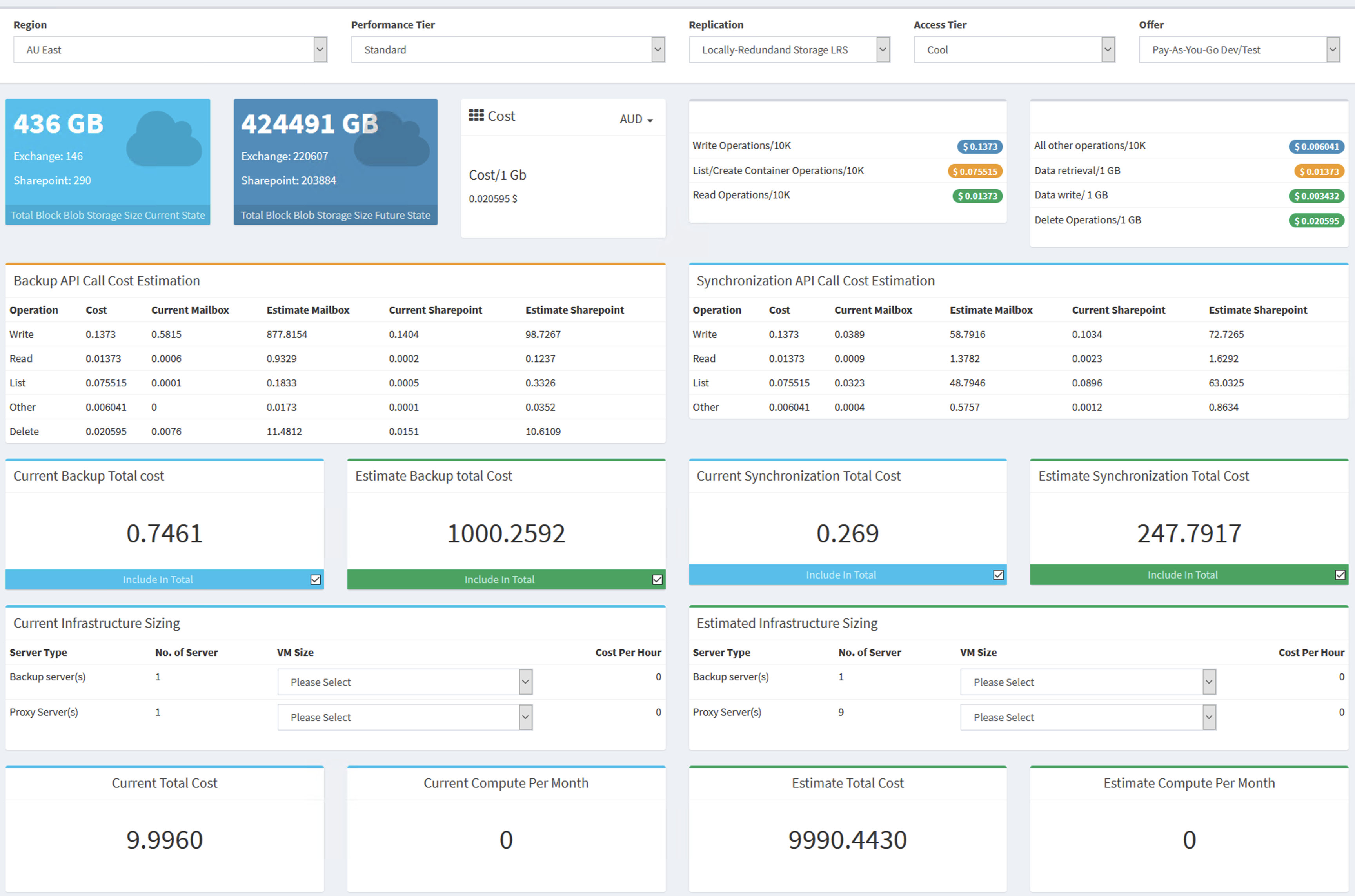Expand the AUD currency selector

[x=636, y=119]
